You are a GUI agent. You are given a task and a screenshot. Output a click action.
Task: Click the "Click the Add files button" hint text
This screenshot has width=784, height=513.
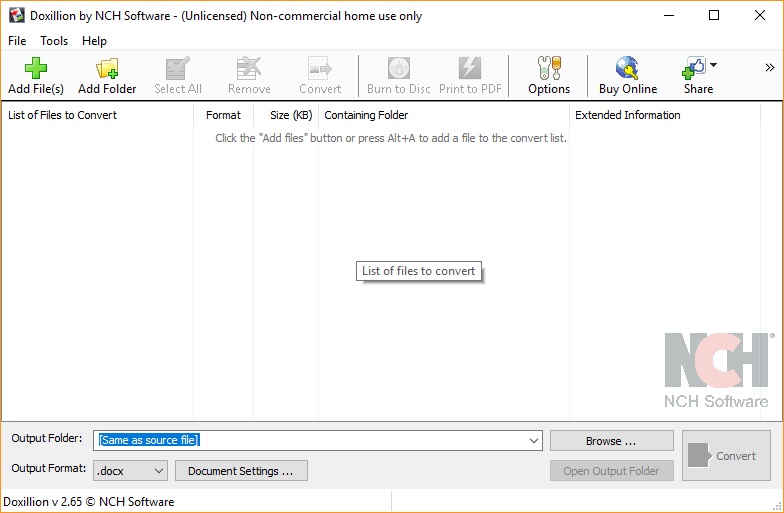tap(390, 138)
